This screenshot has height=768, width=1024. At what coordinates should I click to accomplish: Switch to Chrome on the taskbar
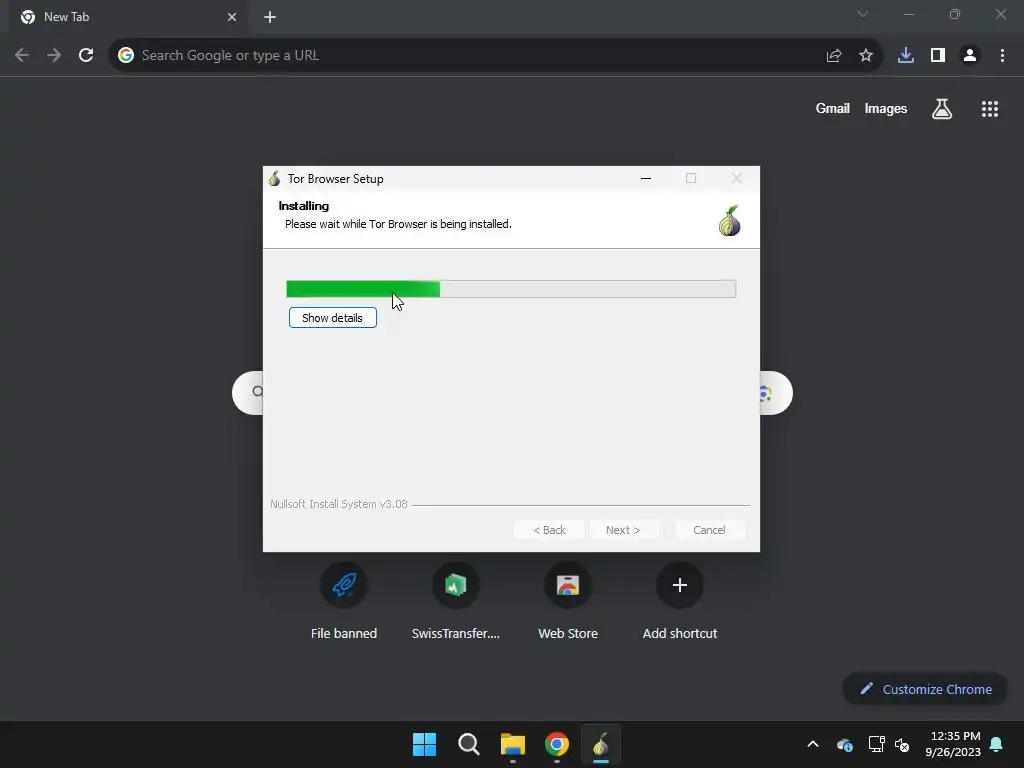tap(557, 744)
